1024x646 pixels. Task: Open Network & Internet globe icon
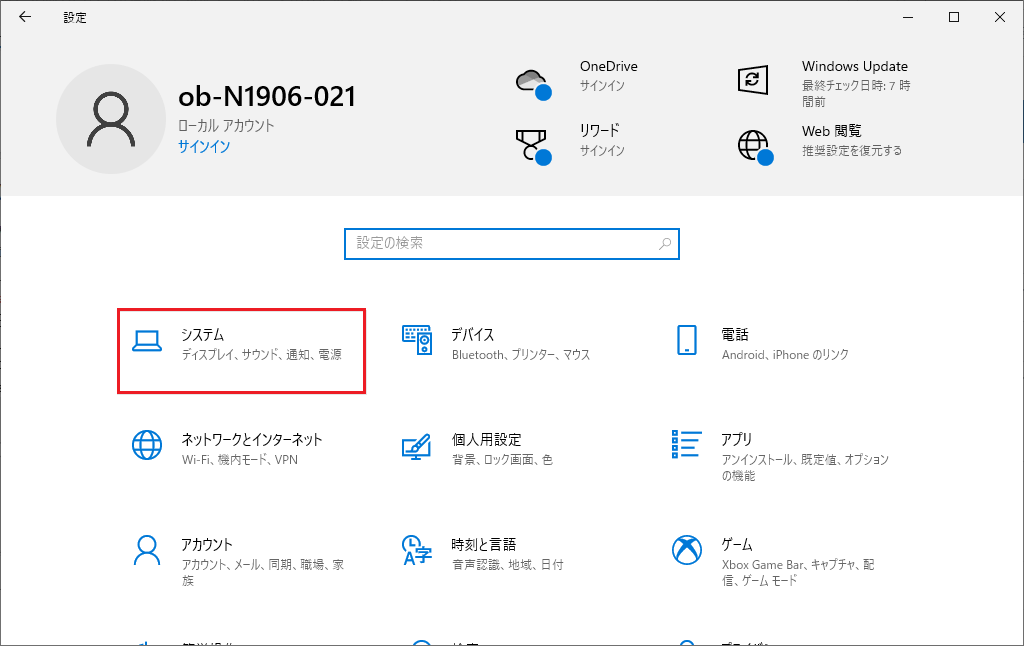pos(147,445)
